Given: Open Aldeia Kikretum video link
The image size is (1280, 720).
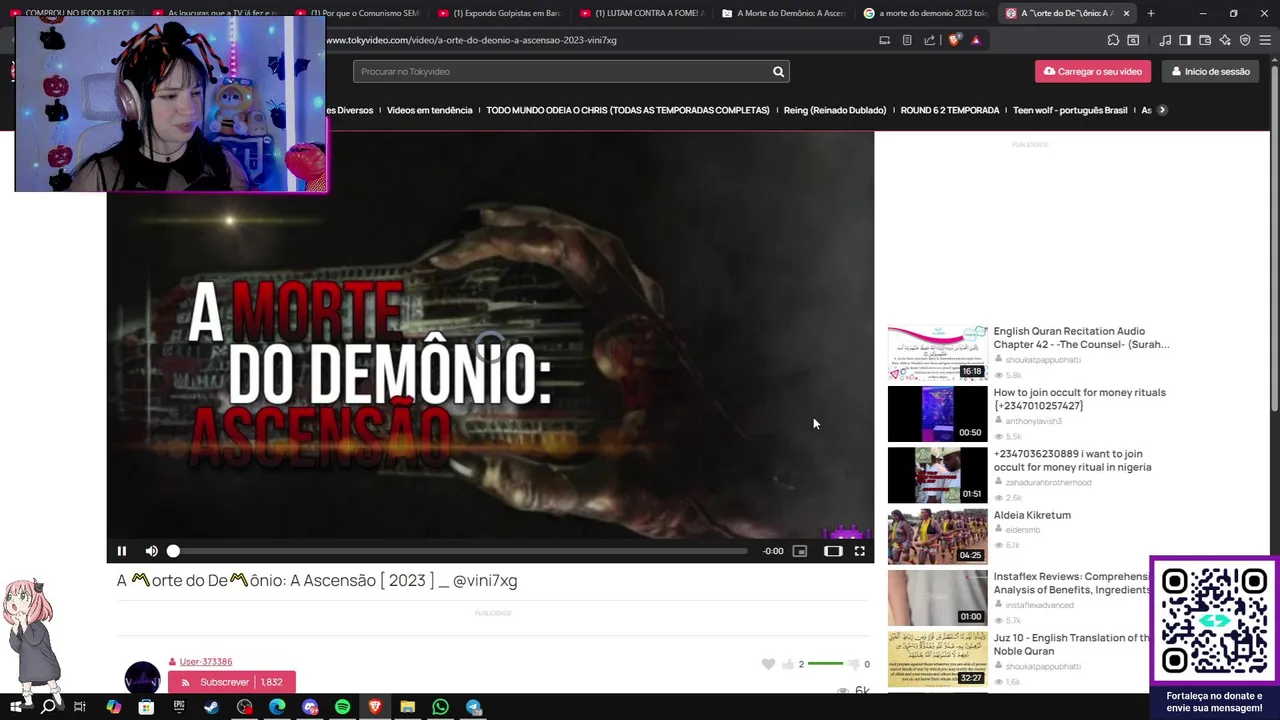Looking at the screenshot, I should click(1032, 515).
